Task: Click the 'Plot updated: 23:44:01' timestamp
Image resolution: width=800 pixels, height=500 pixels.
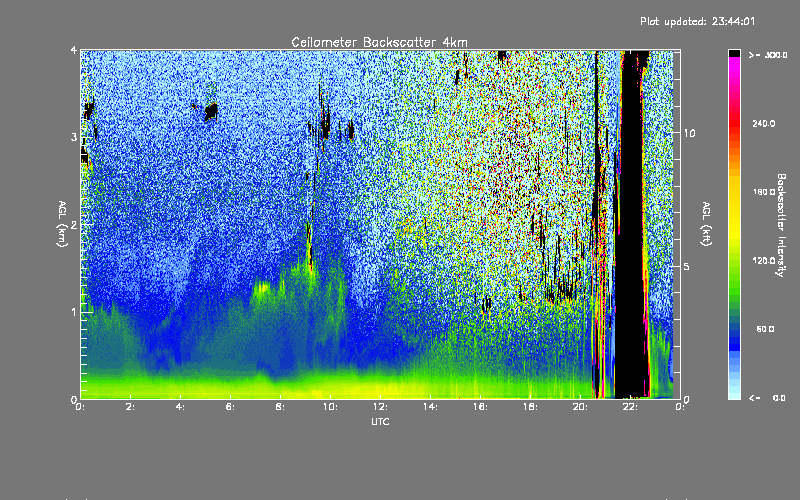Action: point(697,21)
